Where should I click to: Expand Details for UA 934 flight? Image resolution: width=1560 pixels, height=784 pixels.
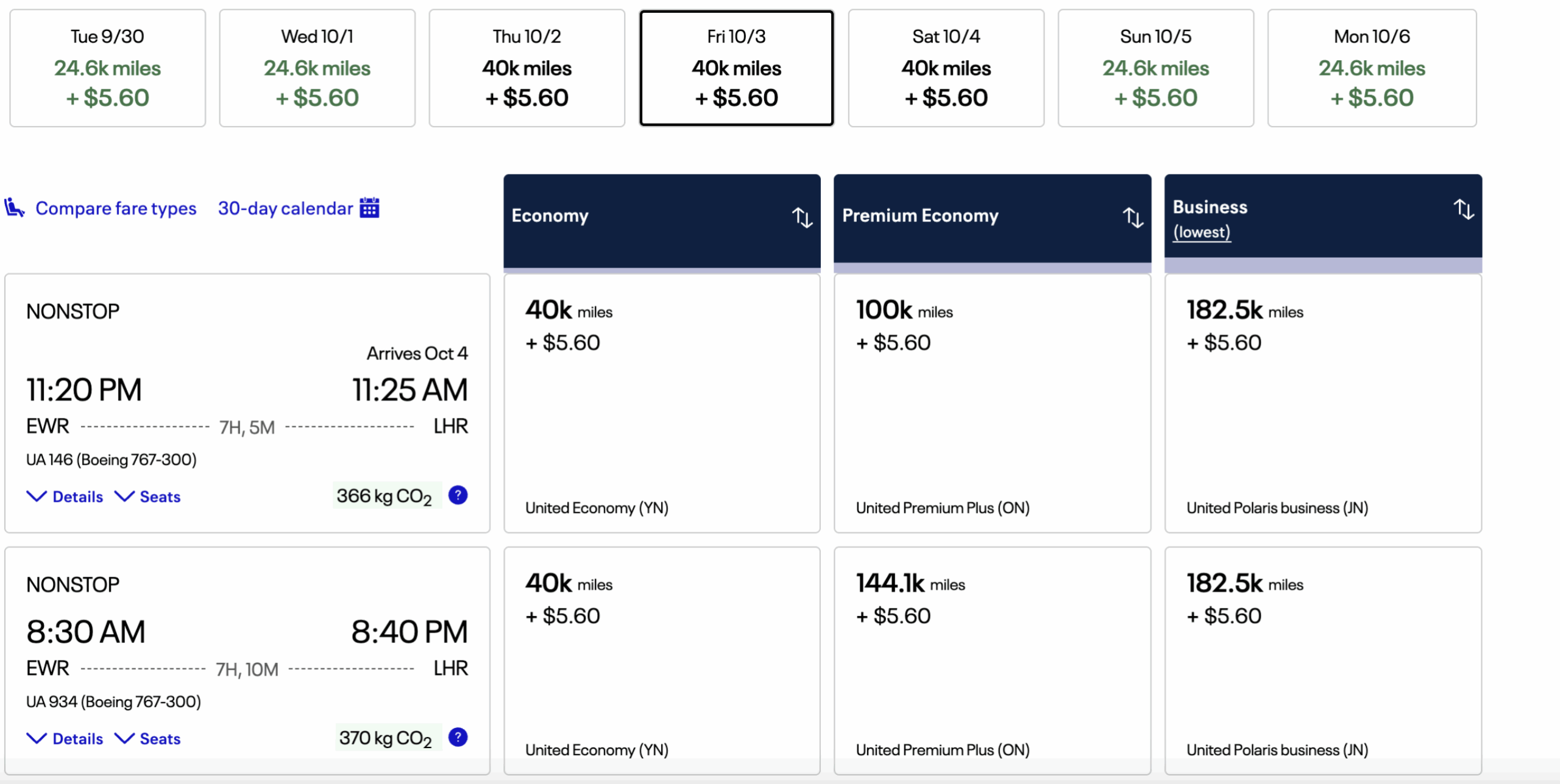(x=65, y=738)
